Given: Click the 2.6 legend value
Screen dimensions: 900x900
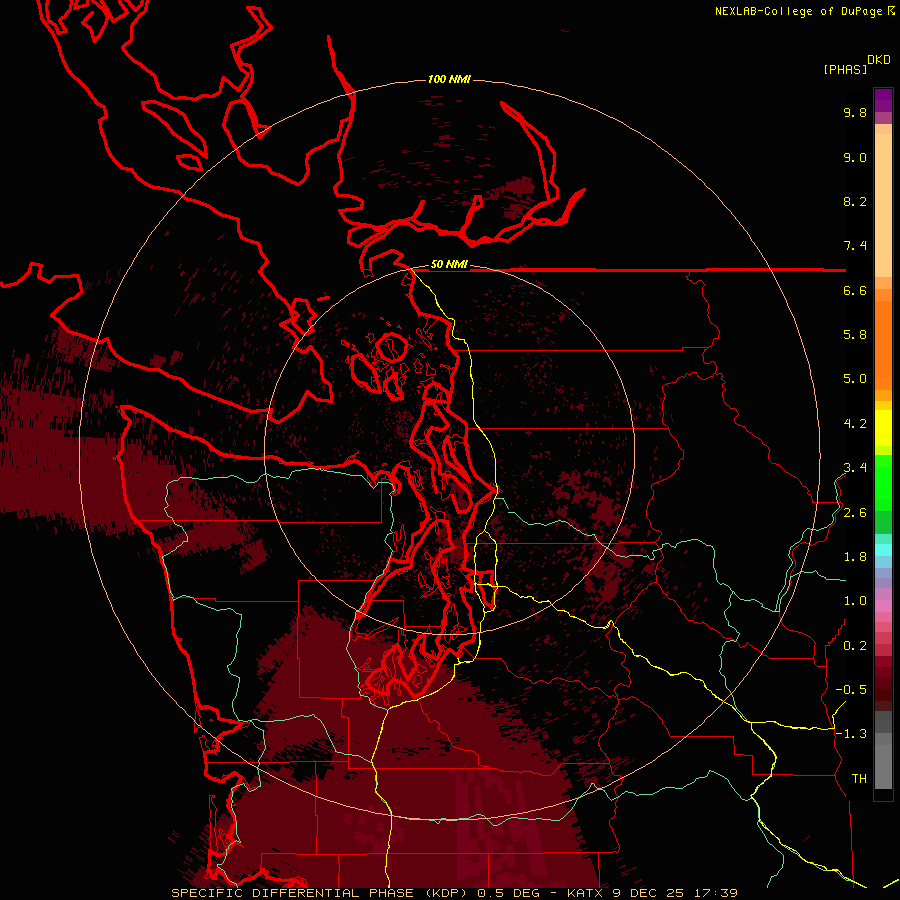Looking at the screenshot, I should click(x=855, y=513).
